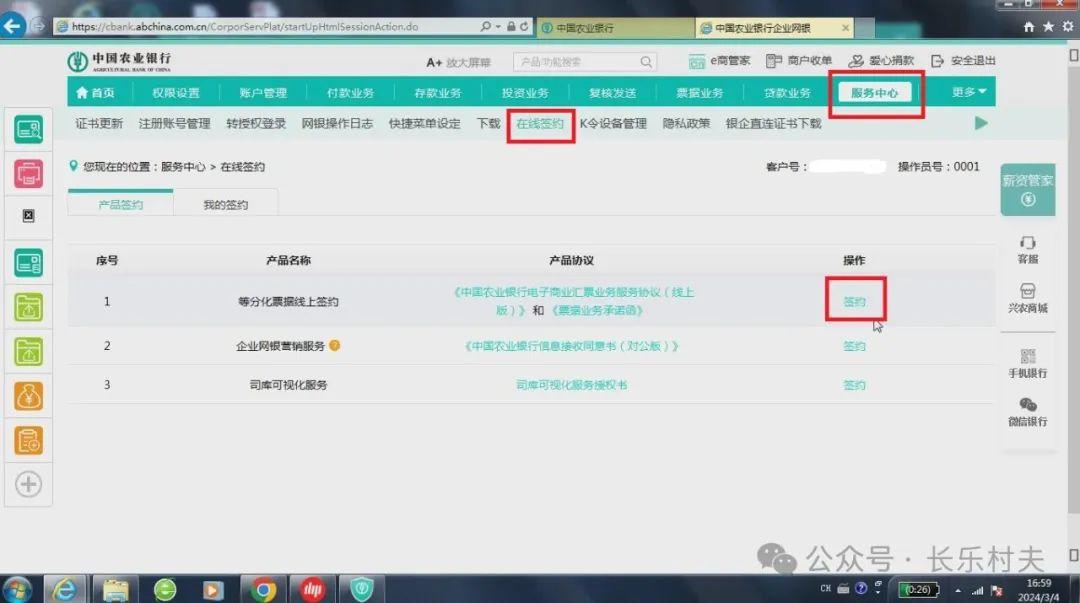Click the lower green folder sidebar icon

coord(28,351)
